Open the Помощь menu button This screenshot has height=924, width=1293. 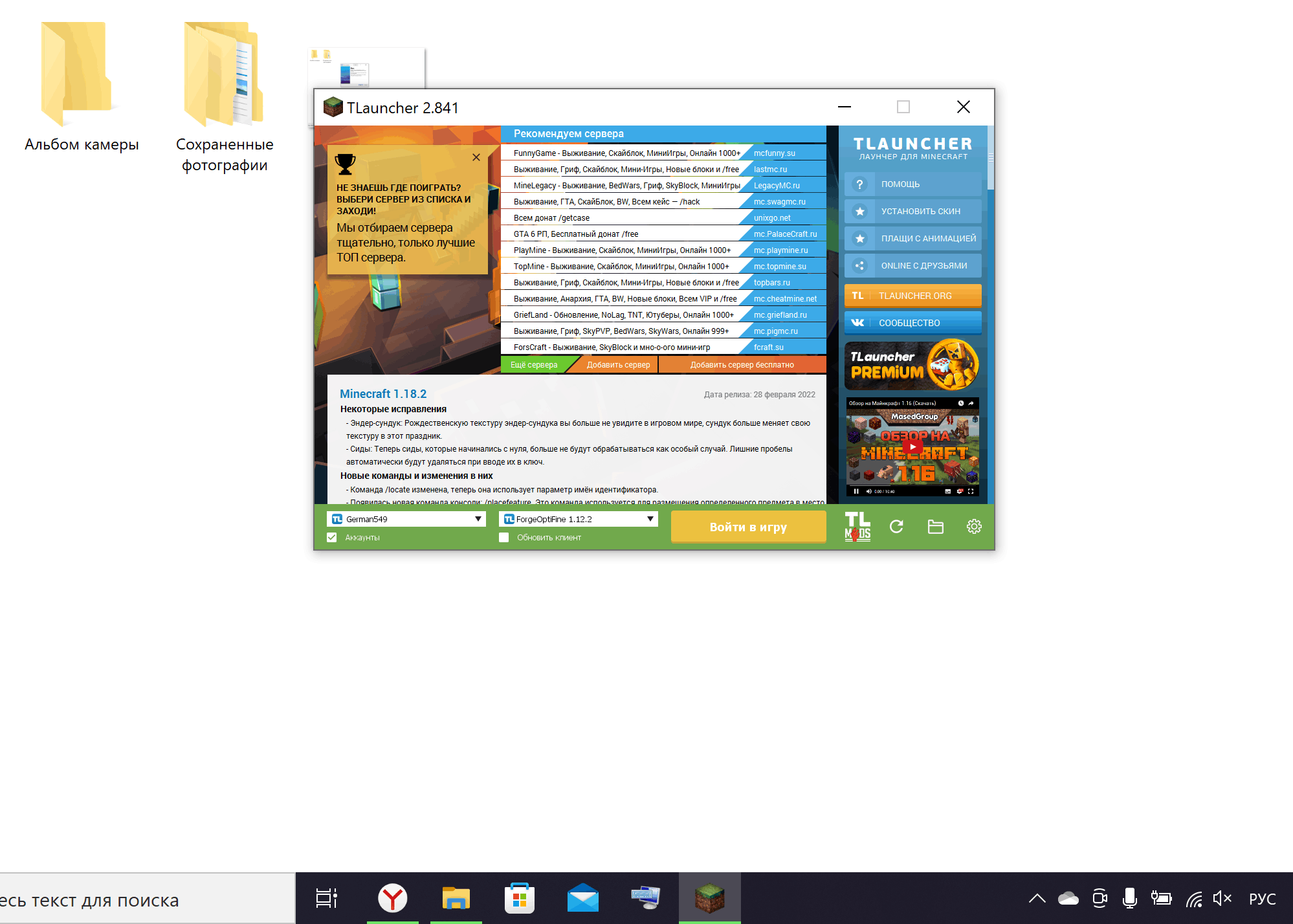[x=912, y=184]
